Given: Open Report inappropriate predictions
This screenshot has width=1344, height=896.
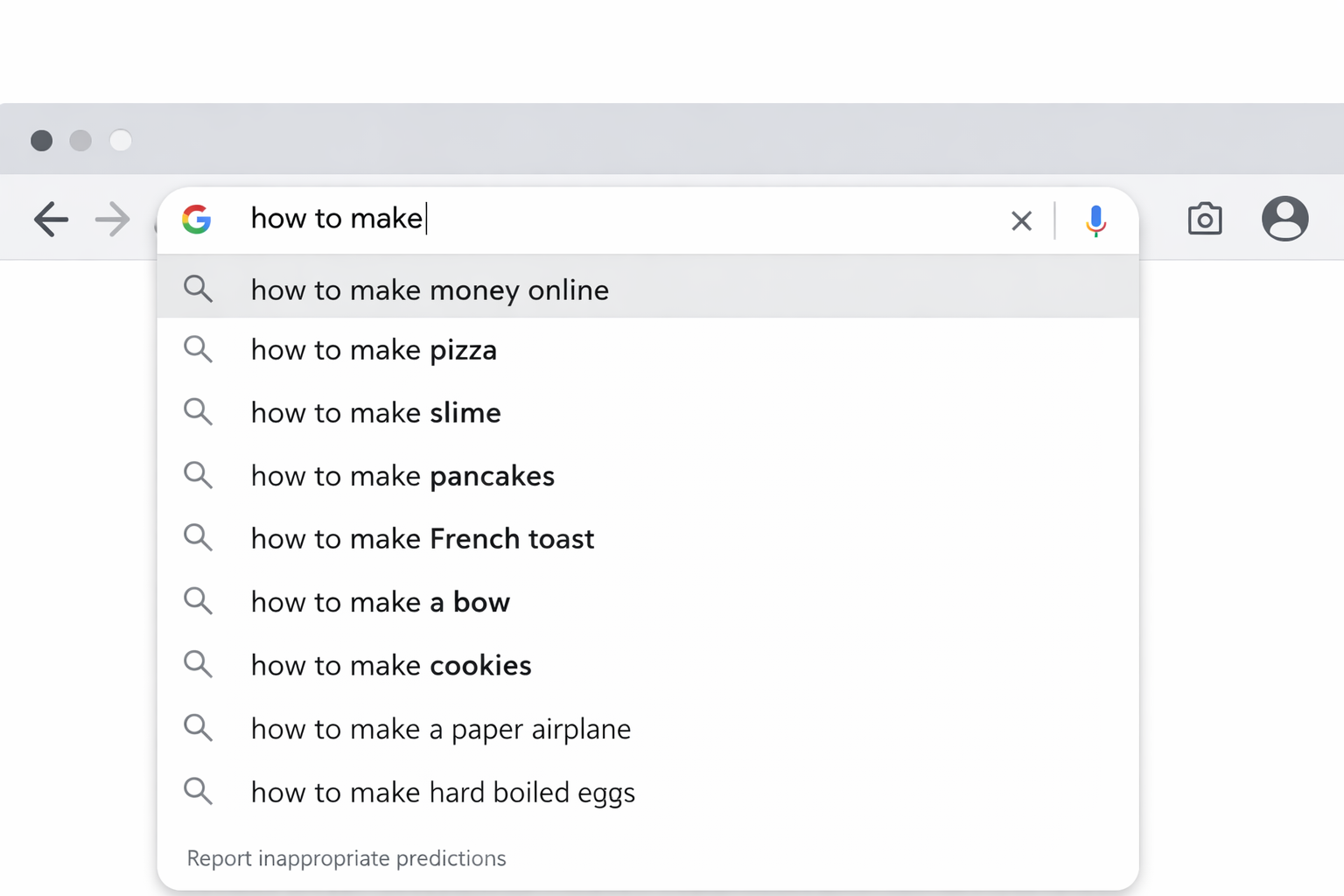Looking at the screenshot, I should point(346,858).
